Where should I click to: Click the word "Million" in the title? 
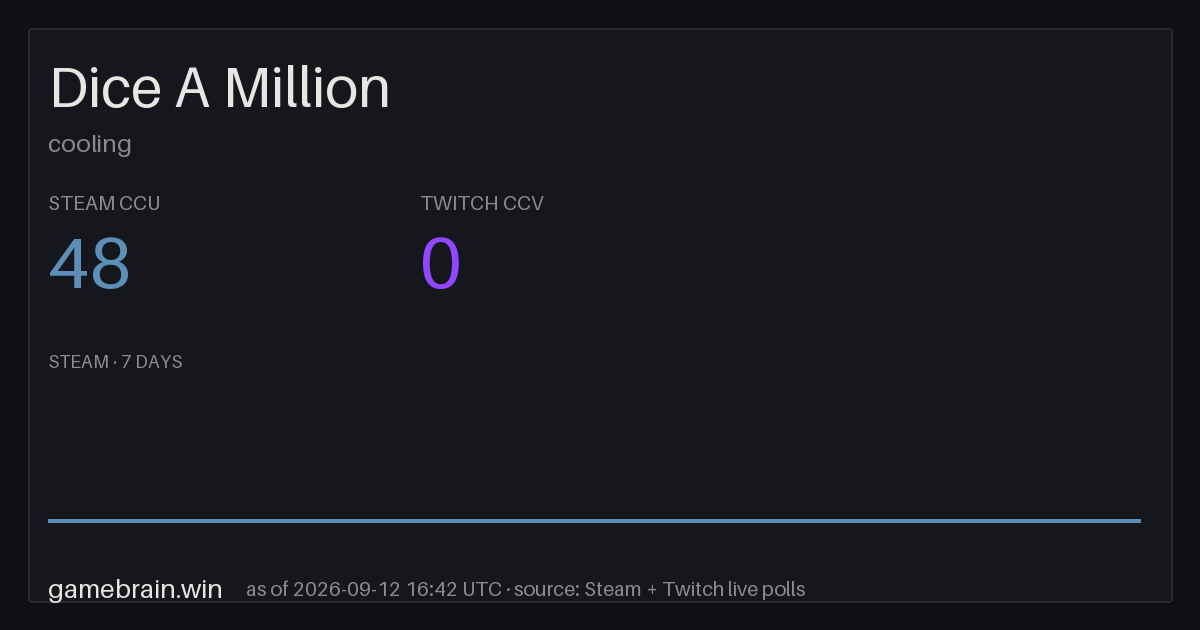click(307, 88)
